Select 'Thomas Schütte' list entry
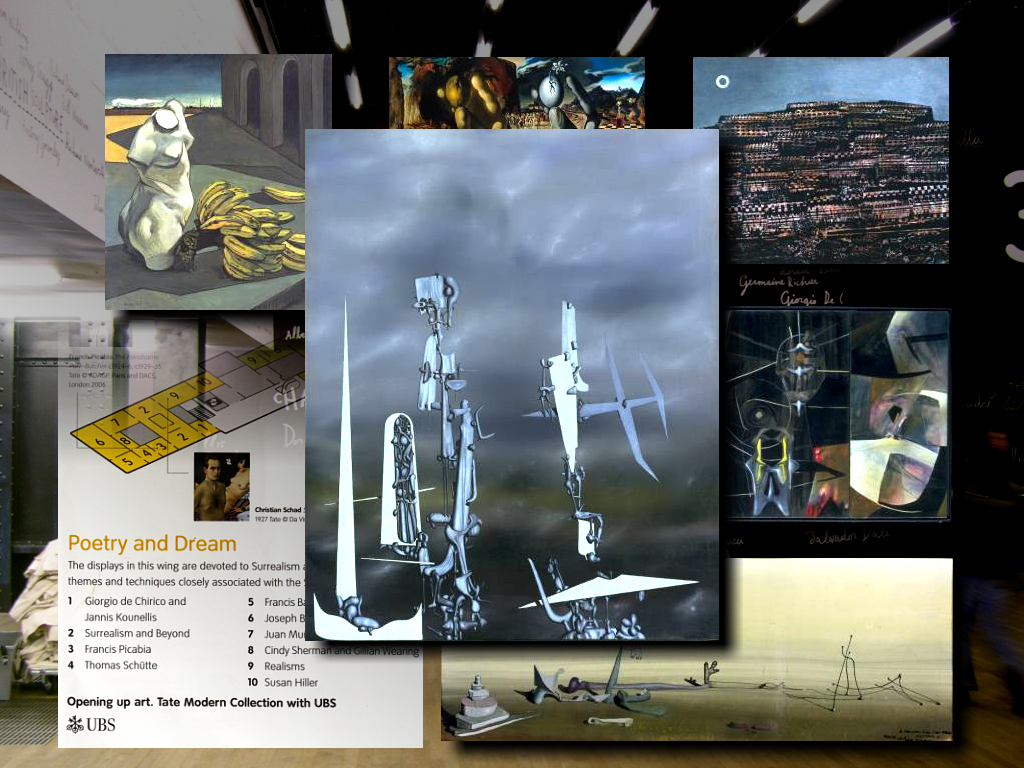 click(121, 665)
